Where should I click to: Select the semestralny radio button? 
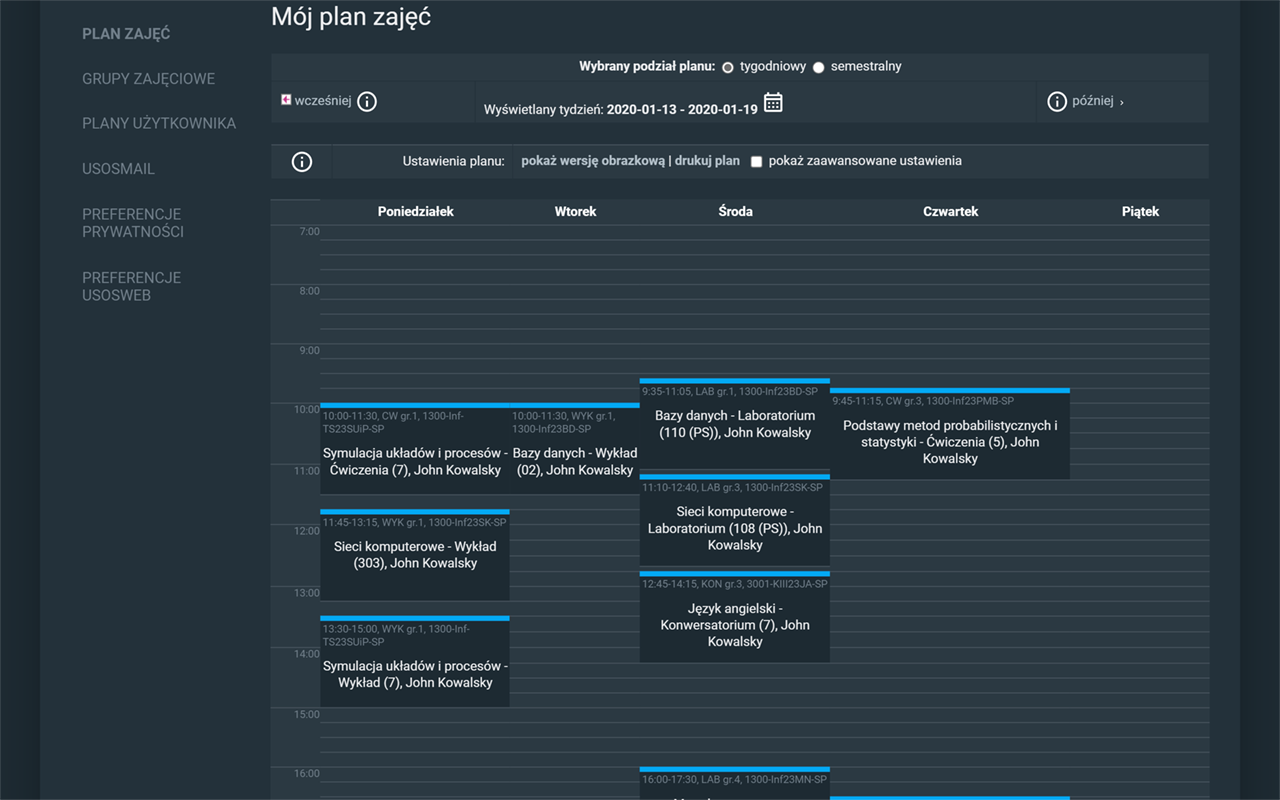818,67
